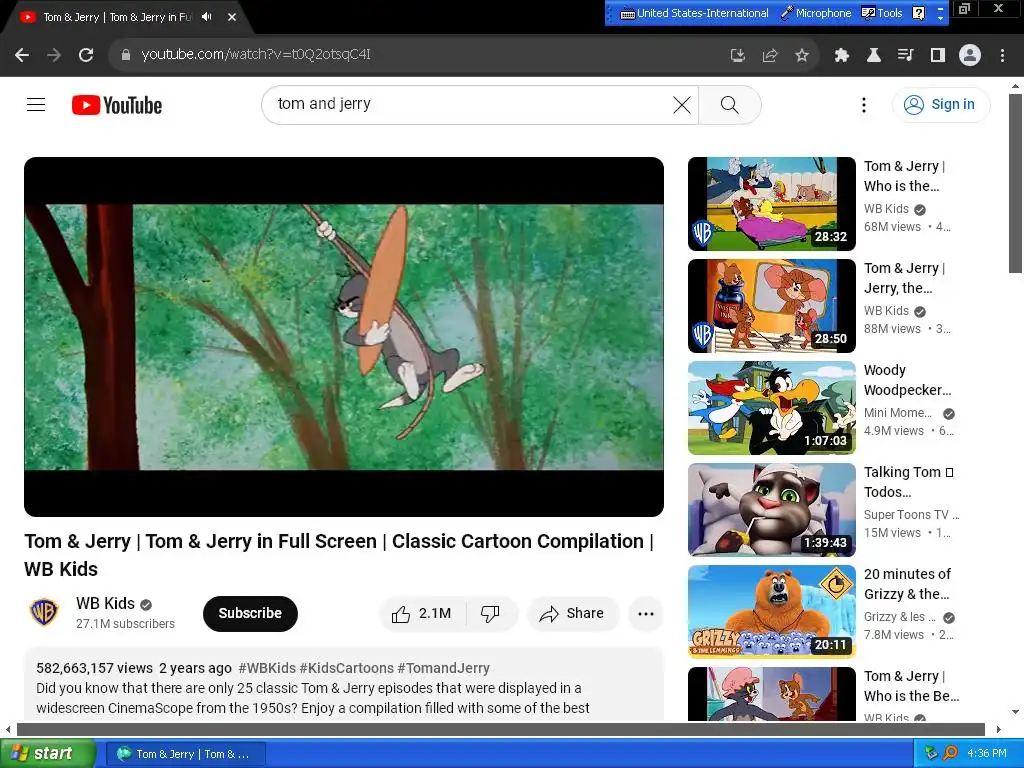
Task: Open the YouTube hamburger guide menu
Action: (36, 104)
